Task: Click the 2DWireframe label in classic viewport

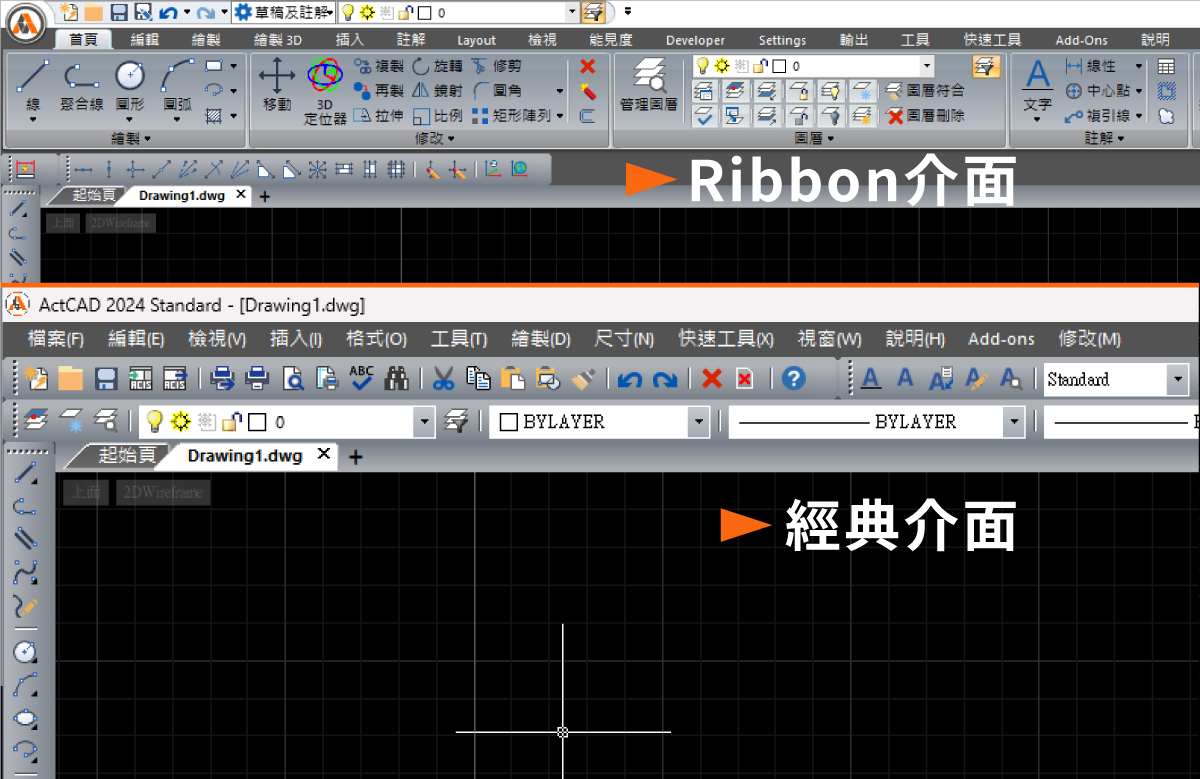Action: click(163, 492)
